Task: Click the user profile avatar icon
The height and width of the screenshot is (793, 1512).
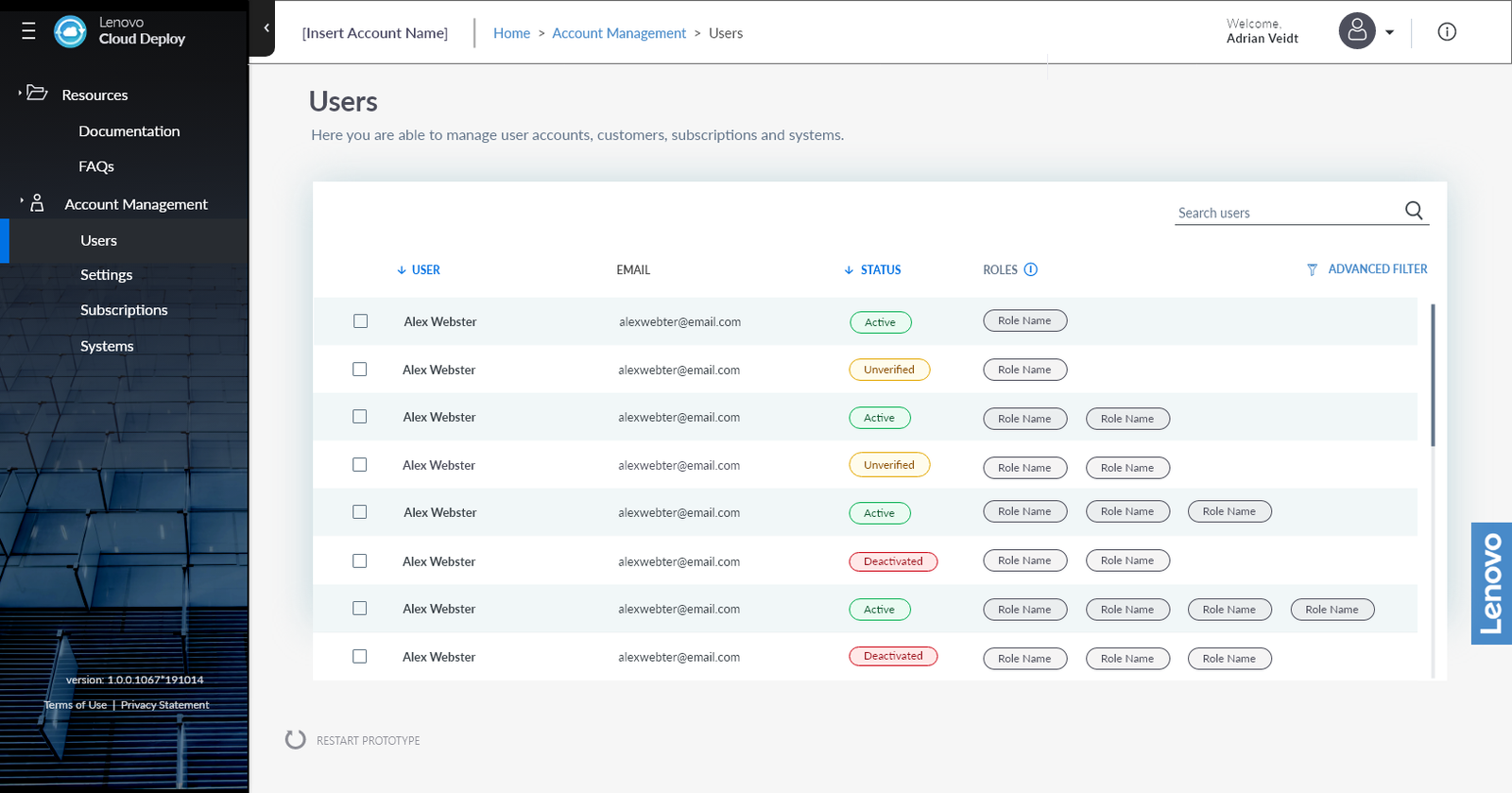Action: coord(1356,31)
